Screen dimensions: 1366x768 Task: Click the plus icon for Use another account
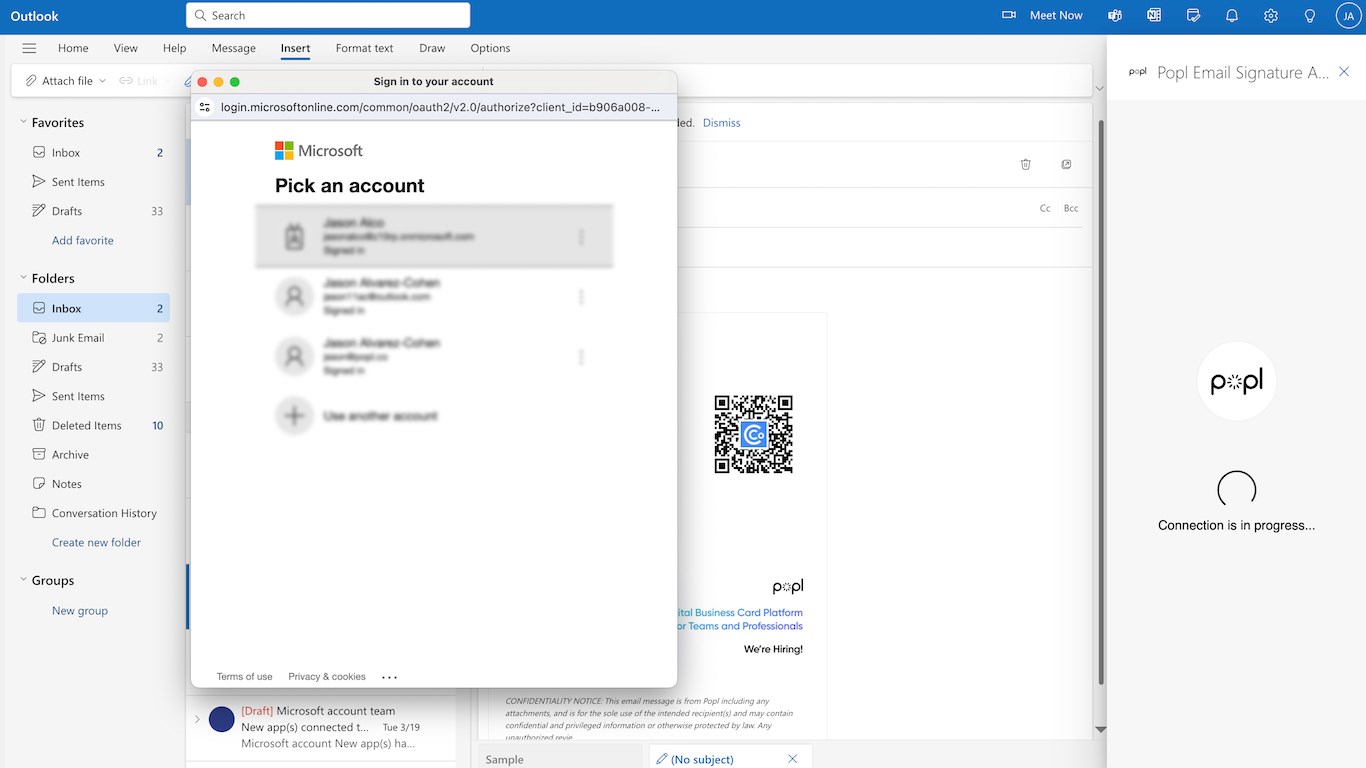(x=294, y=416)
